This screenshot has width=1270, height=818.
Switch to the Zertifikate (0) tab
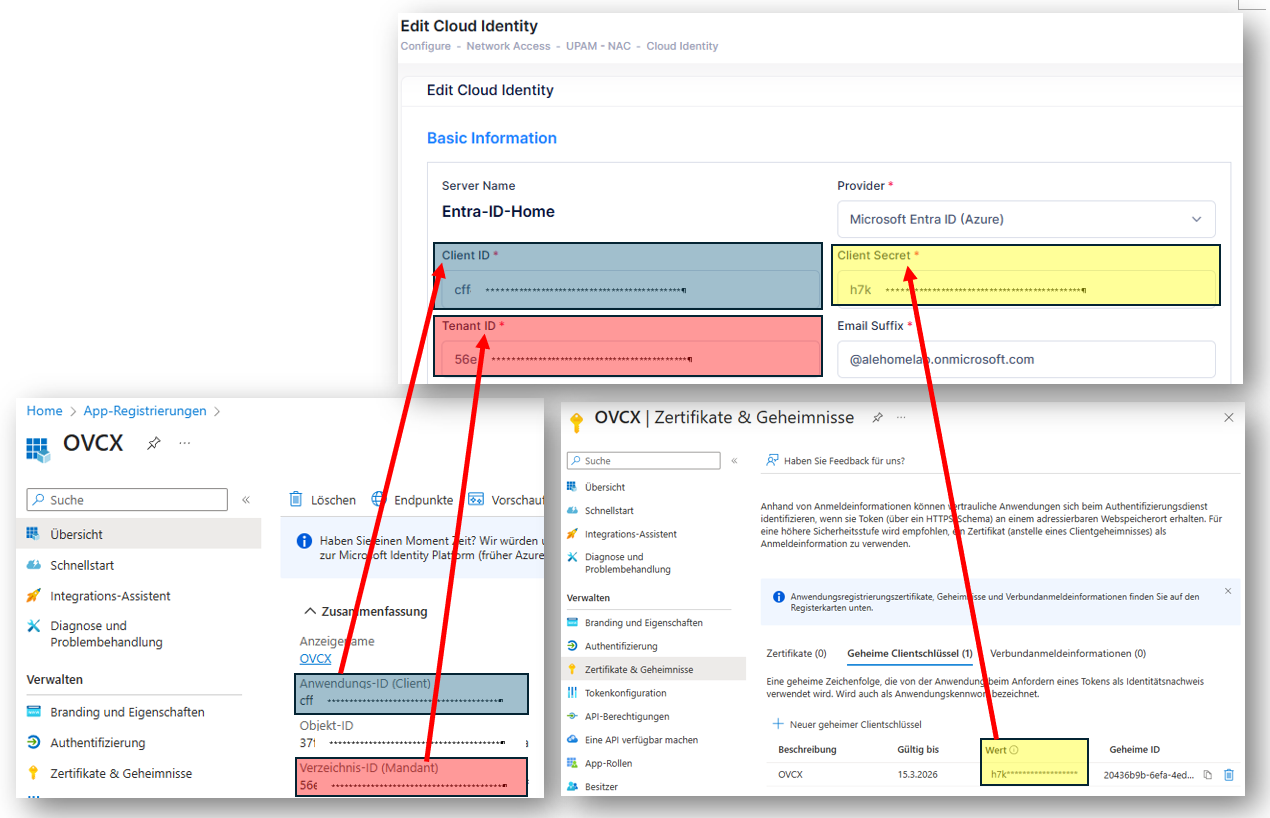796,653
